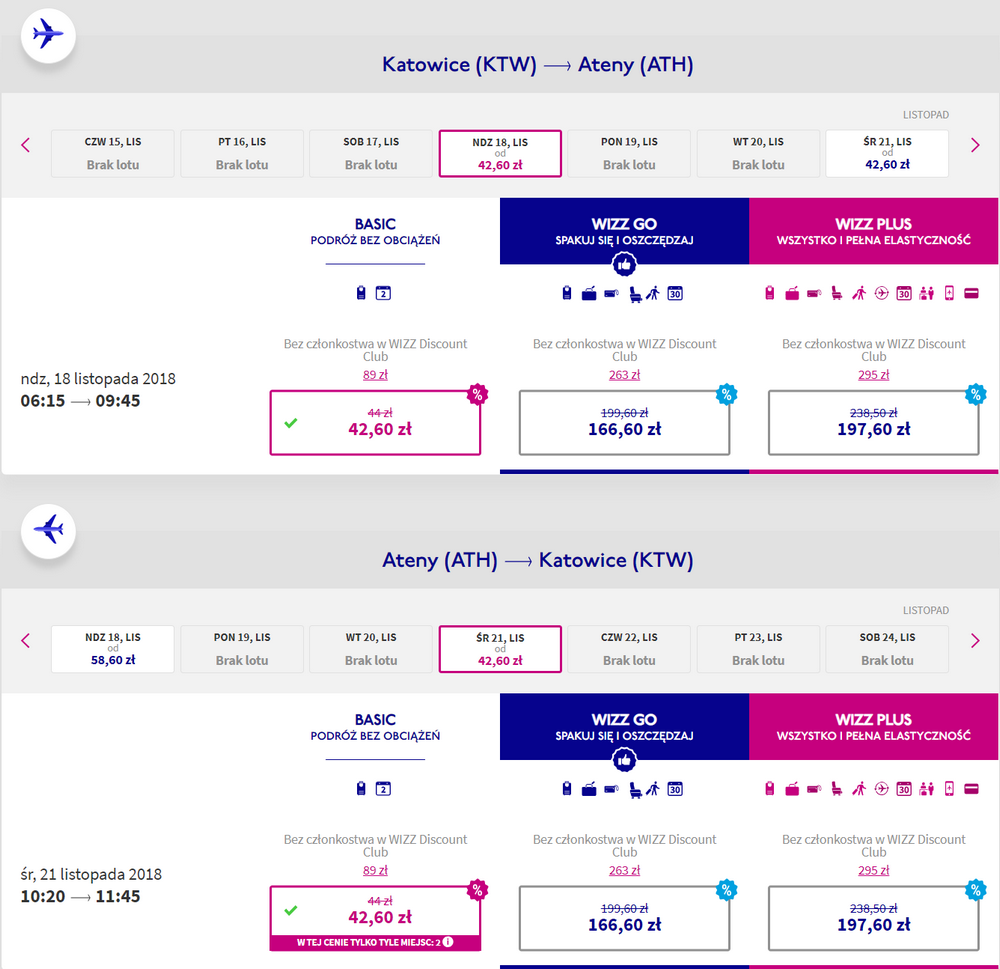Choose outbound BASIC fare 42,60 zł
The width and height of the screenshot is (1000, 969).
(375, 422)
